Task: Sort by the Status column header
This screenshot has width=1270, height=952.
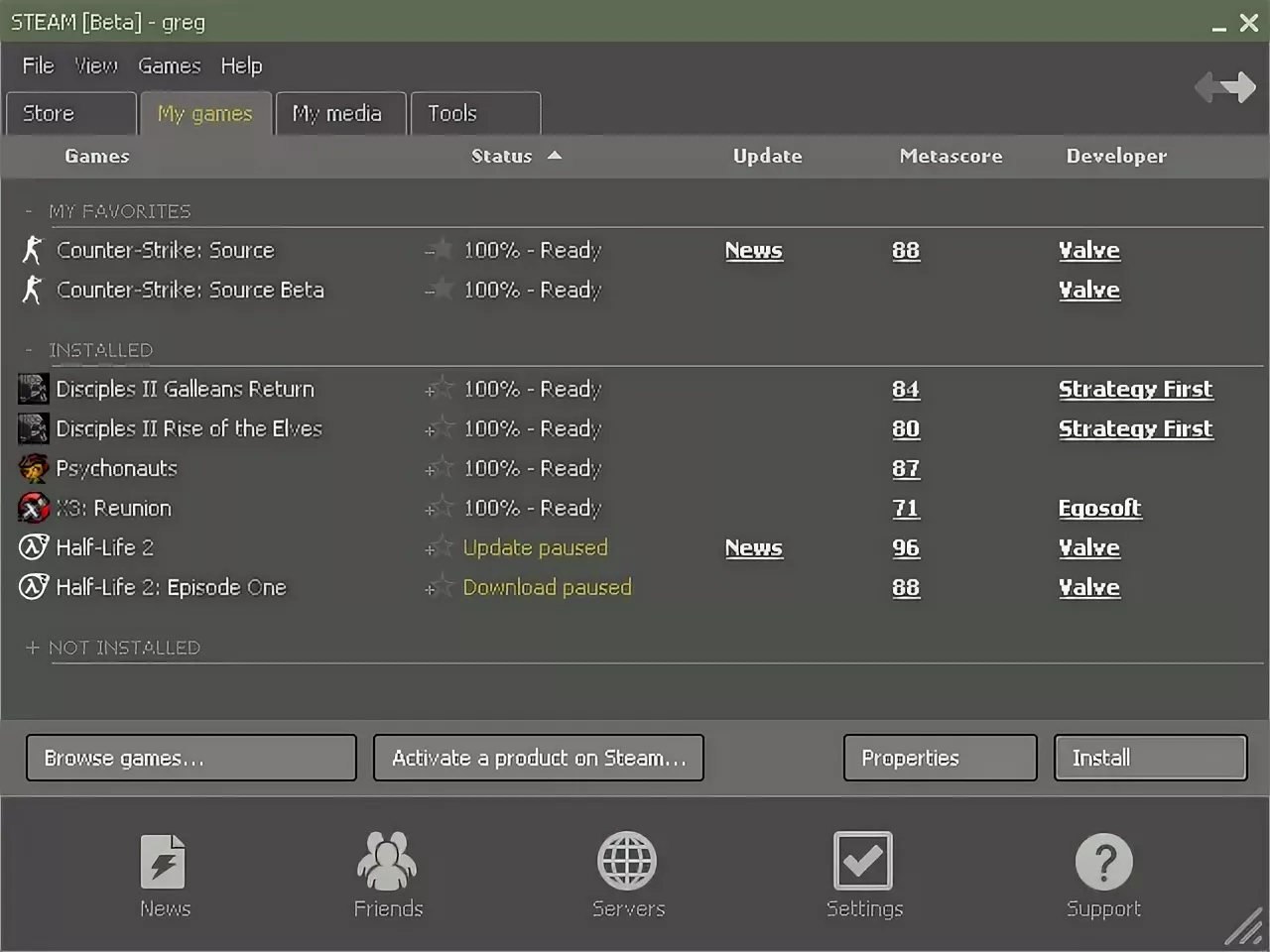Action: point(516,156)
